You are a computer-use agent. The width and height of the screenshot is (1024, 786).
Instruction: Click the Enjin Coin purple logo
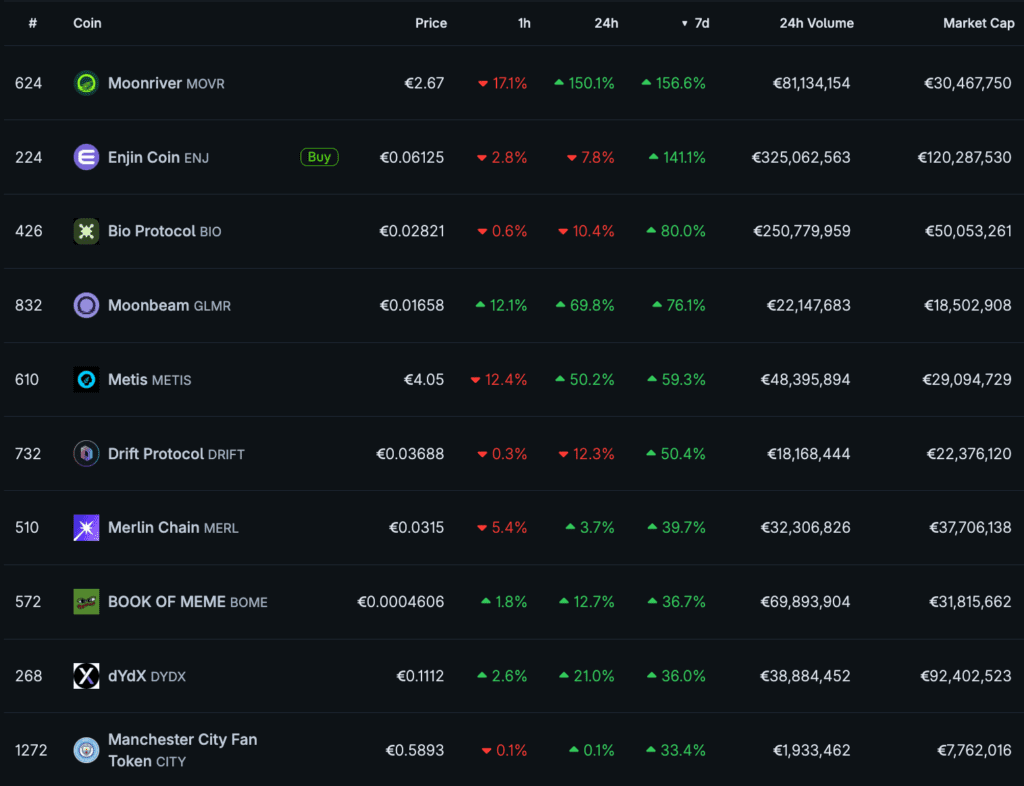(x=86, y=157)
